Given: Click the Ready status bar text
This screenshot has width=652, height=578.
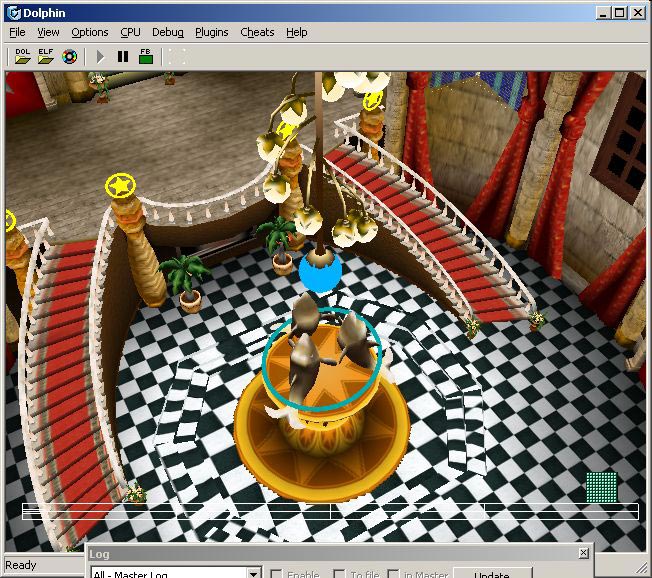Looking at the screenshot, I should [x=21, y=565].
